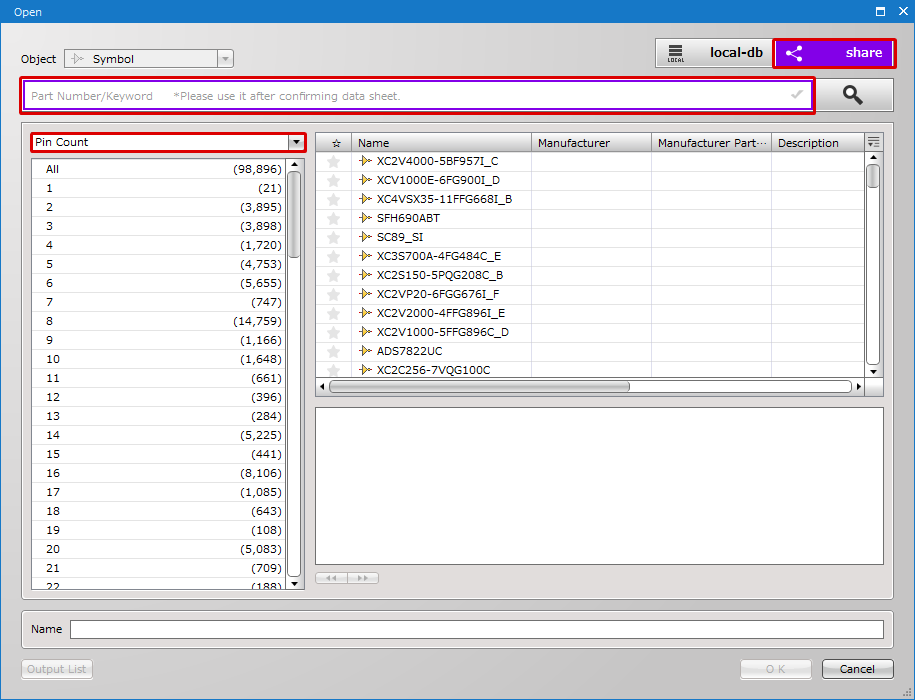Click the Output List button
Image resolution: width=915 pixels, height=700 pixels.
coord(56,668)
